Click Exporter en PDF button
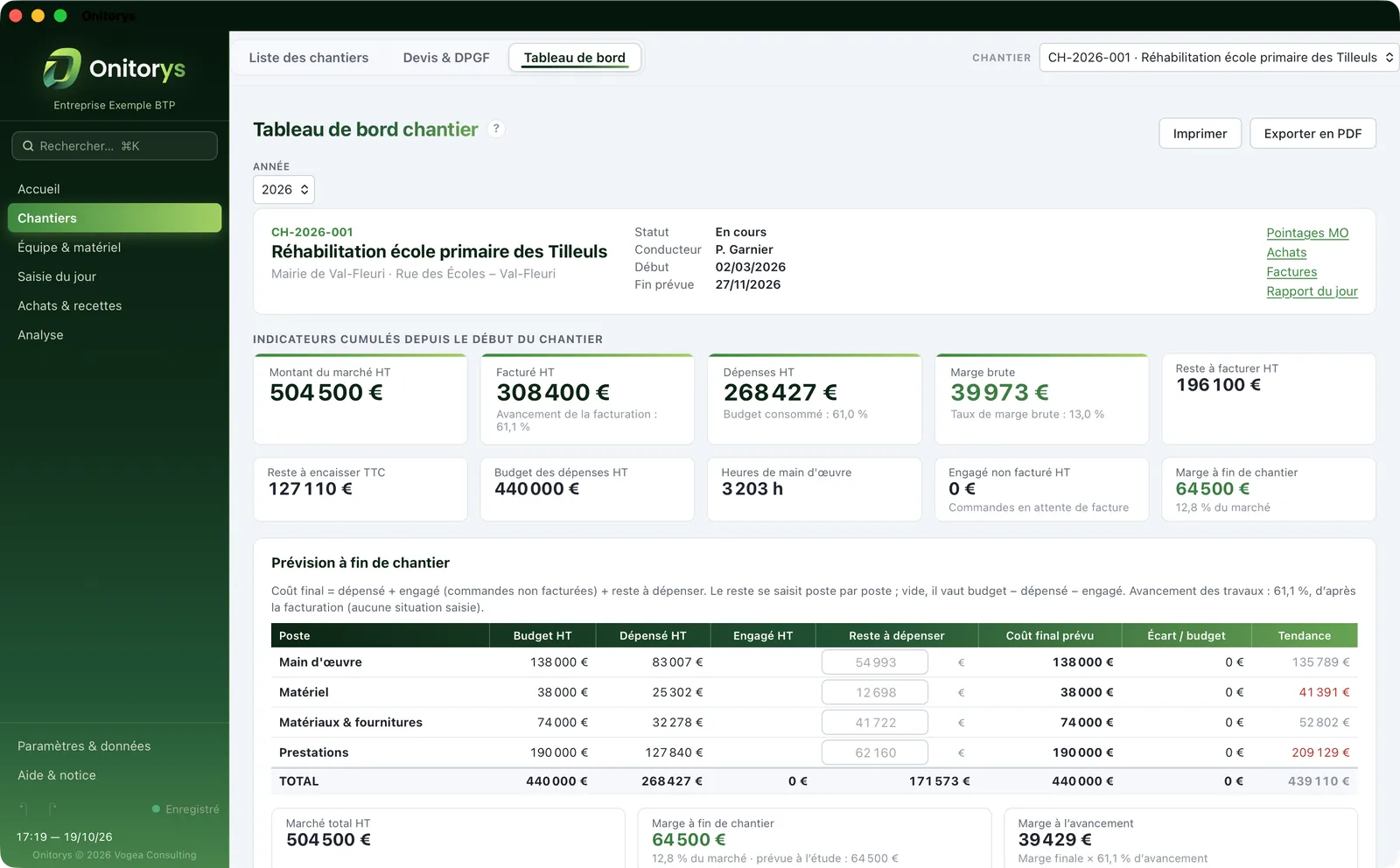Image resolution: width=1400 pixels, height=868 pixels. [1312, 133]
